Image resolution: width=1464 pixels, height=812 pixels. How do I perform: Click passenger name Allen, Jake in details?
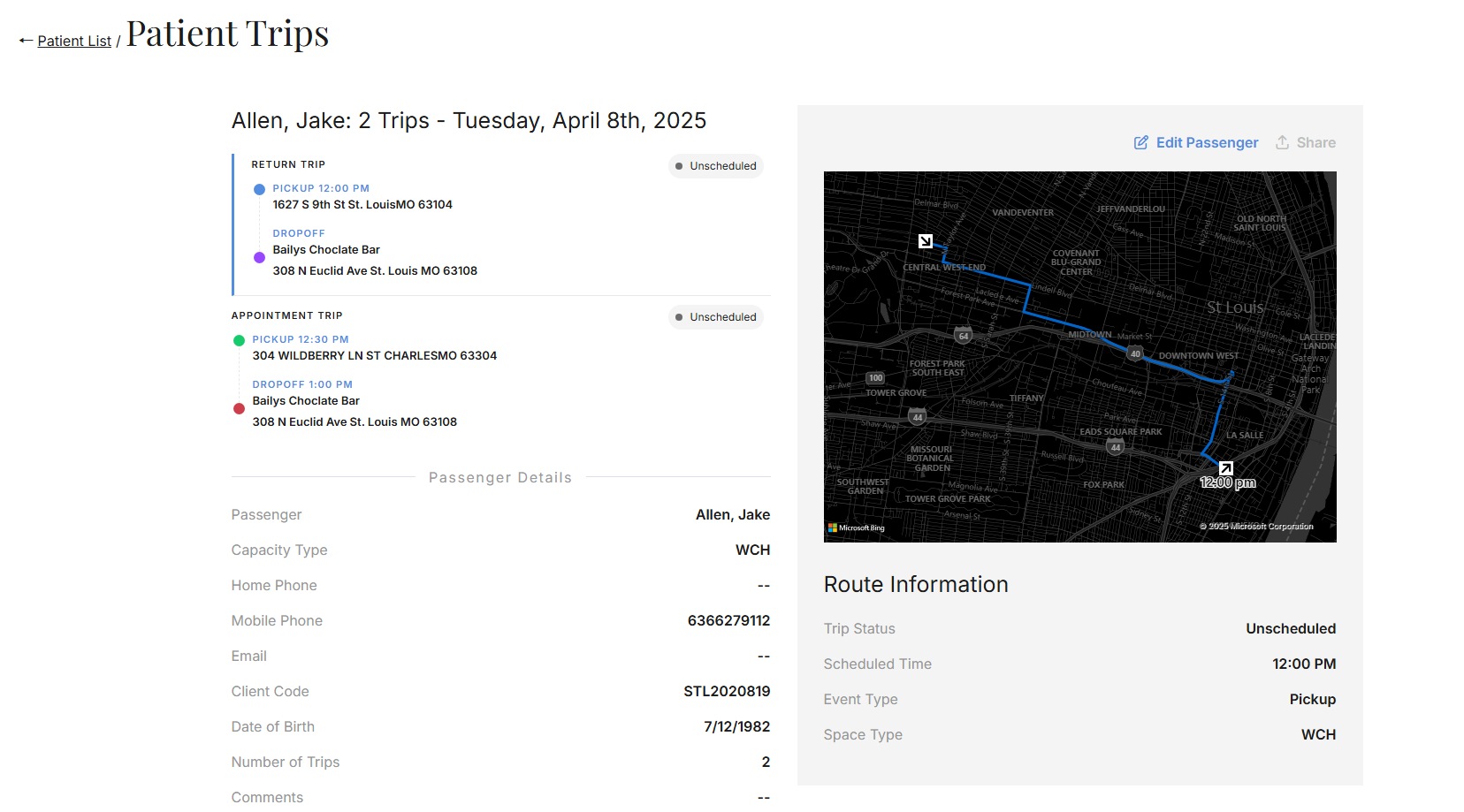pos(733,514)
